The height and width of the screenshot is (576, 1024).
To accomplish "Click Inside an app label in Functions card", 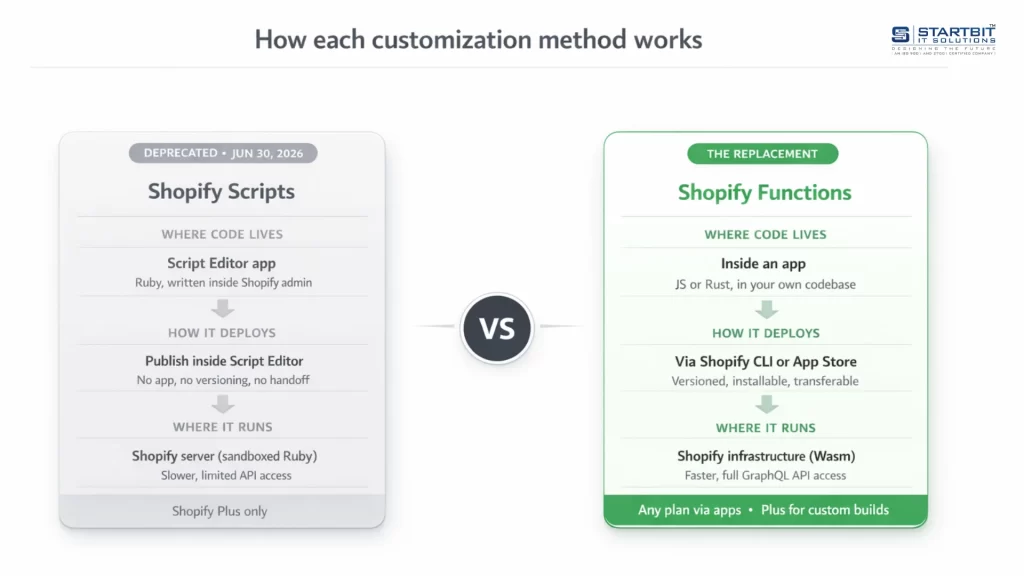I will 763,264.
